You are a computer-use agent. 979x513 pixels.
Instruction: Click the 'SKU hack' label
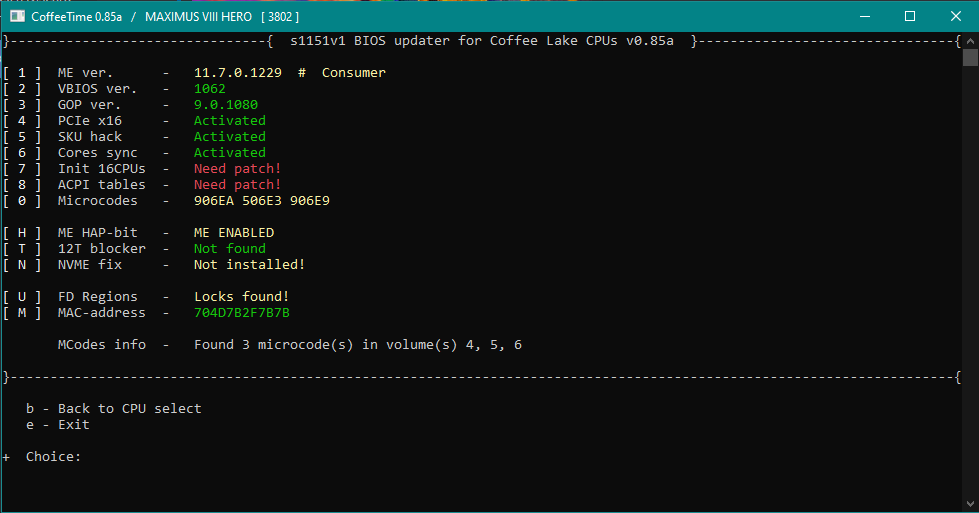click(x=90, y=137)
